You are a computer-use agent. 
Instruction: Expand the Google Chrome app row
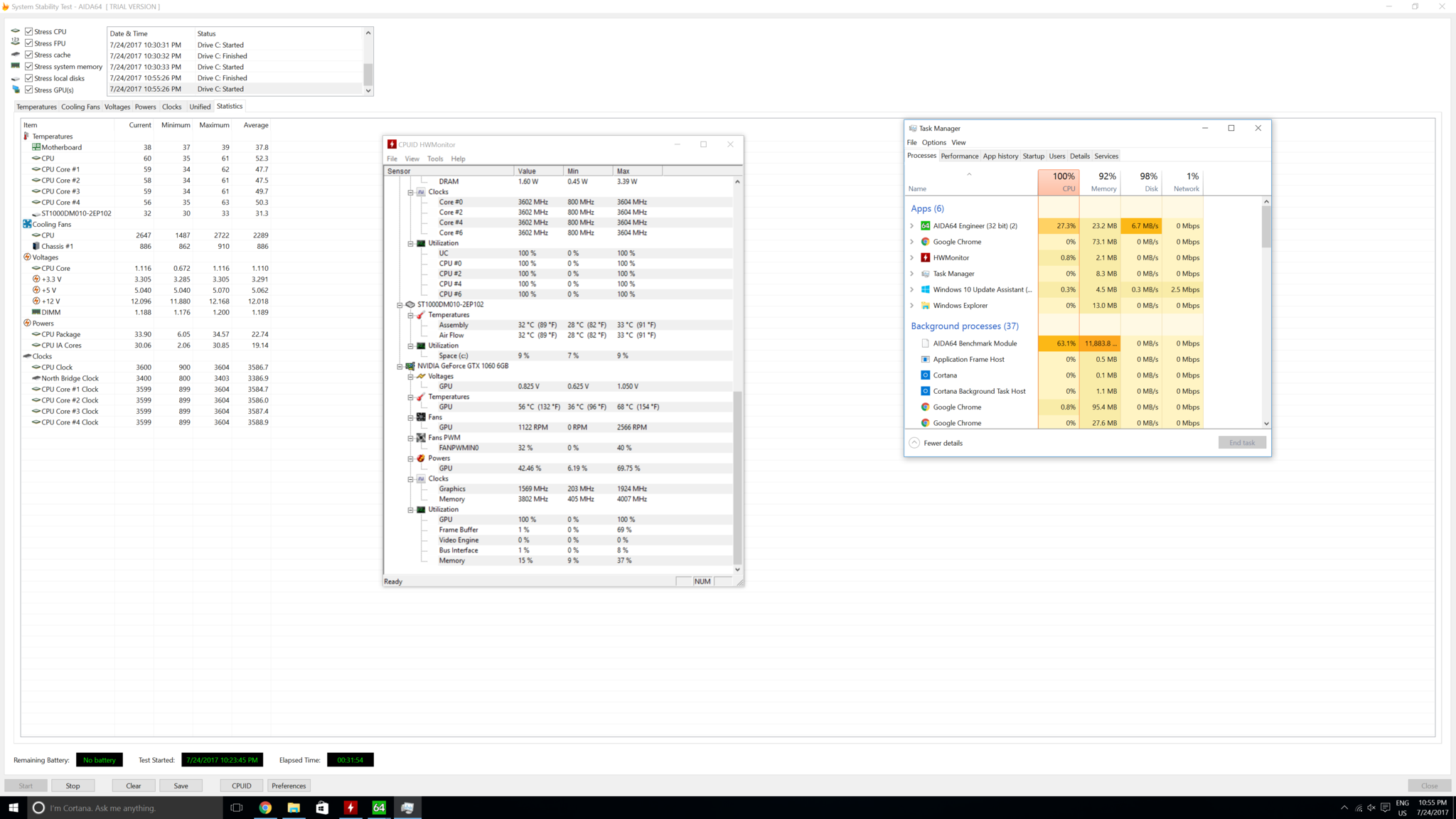click(912, 242)
